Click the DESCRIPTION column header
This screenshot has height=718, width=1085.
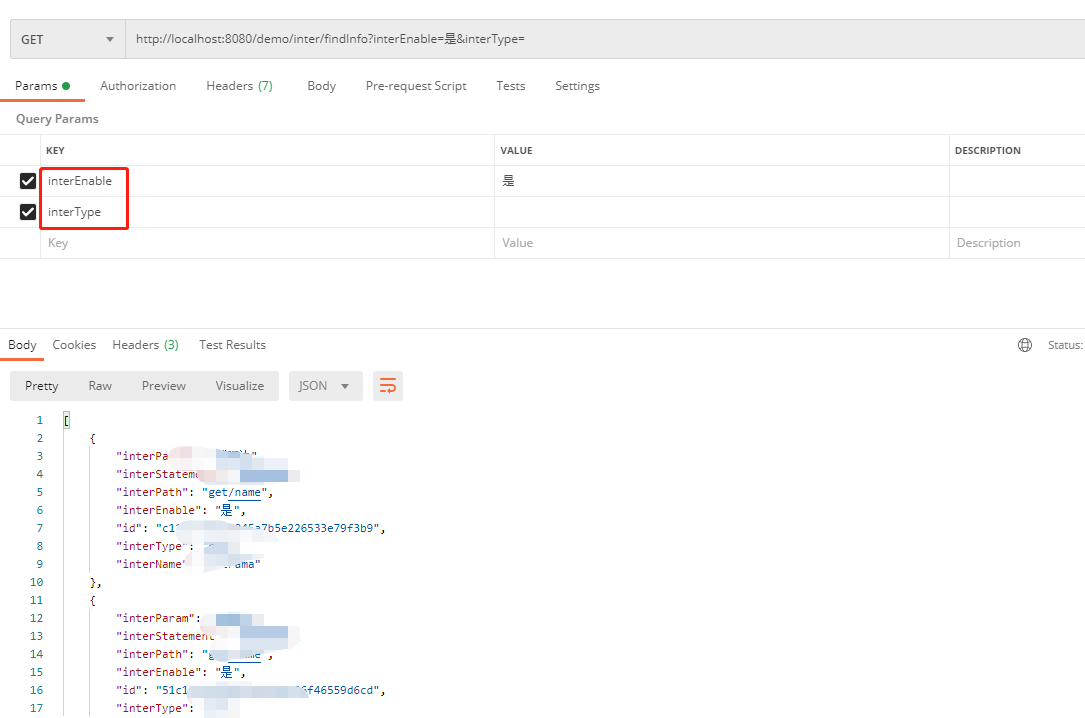tap(987, 151)
